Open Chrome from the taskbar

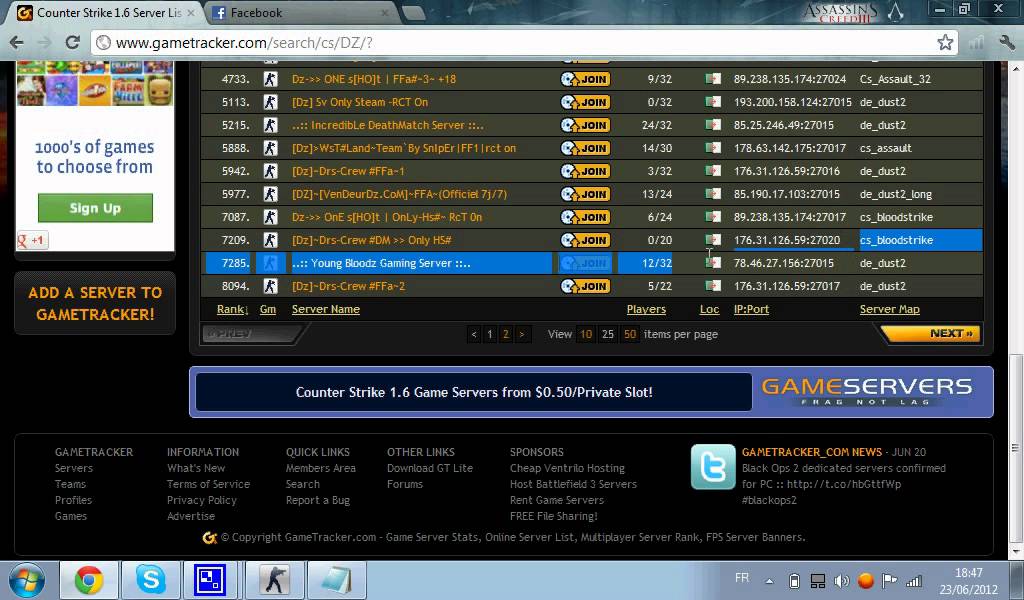coord(89,580)
